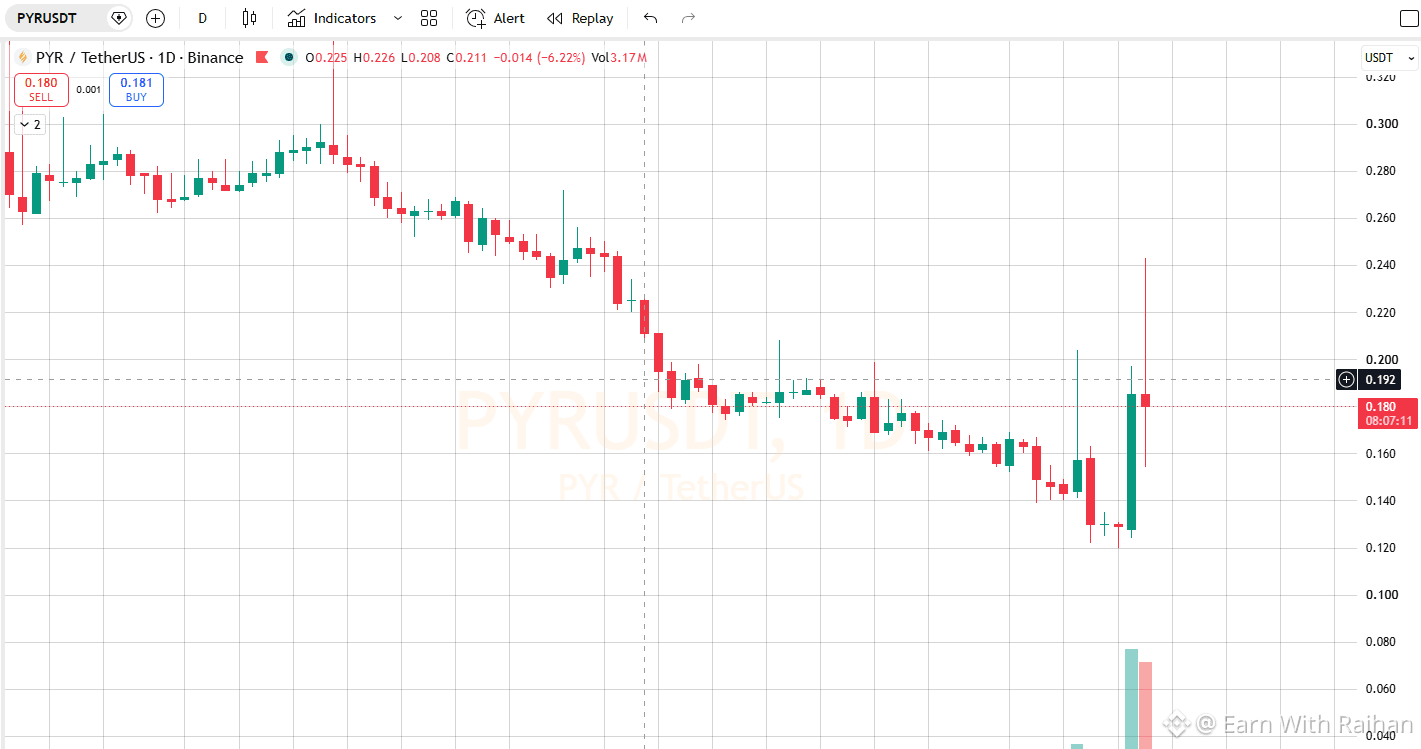Viewport: 1421px width, 749px height.
Task: Click the 0.180 SELL button
Action: 41,90
